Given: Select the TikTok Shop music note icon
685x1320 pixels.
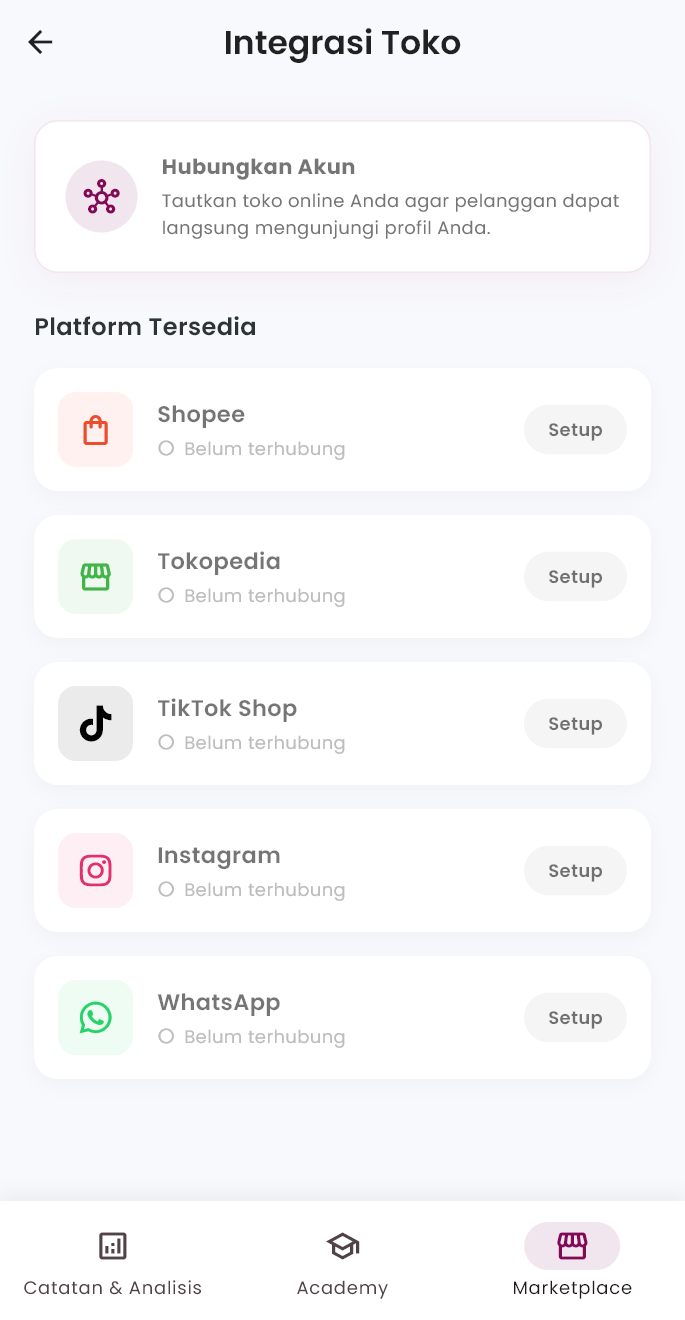Looking at the screenshot, I should pos(95,723).
